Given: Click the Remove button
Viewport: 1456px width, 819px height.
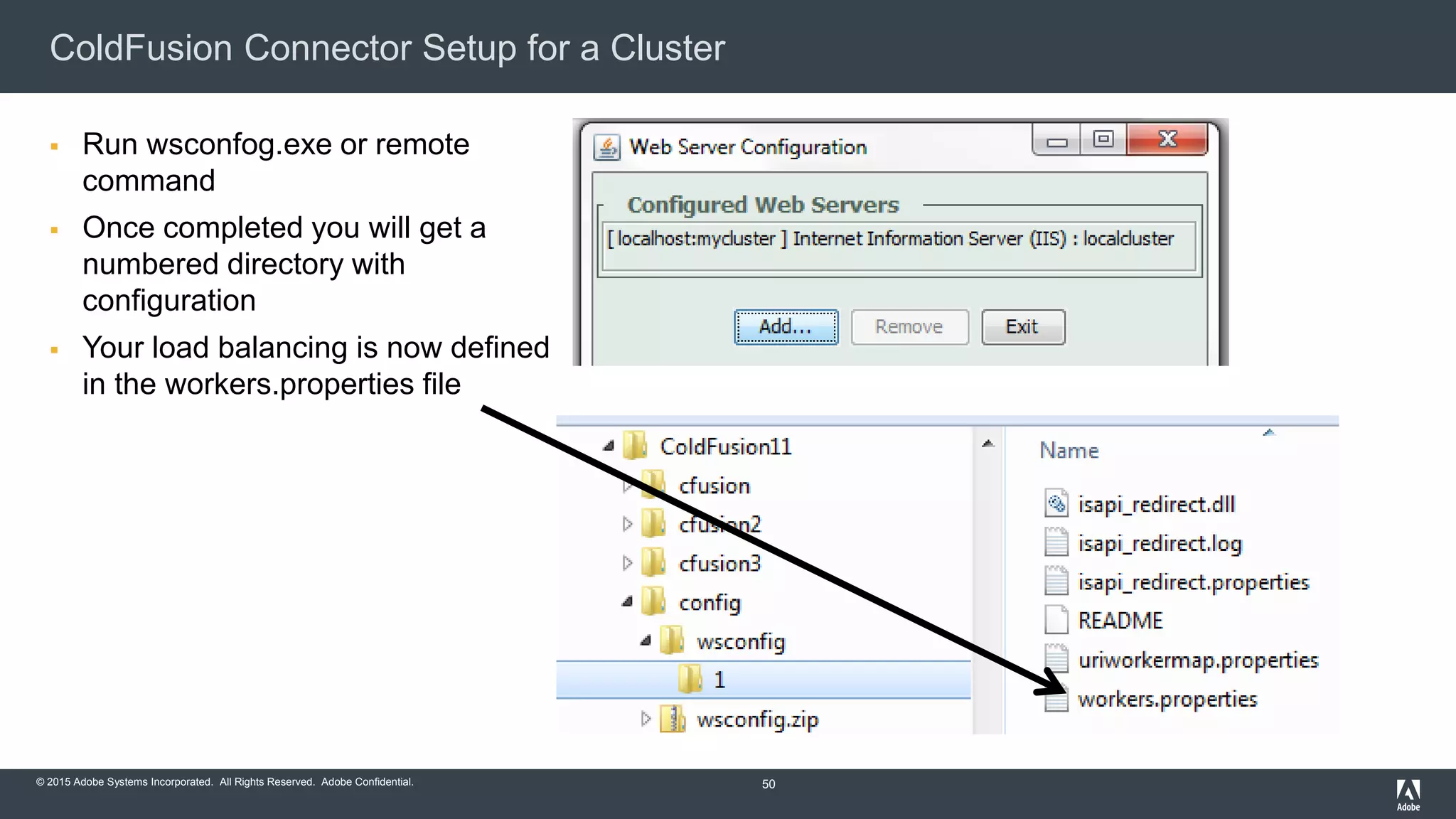Looking at the screenshot, I should (x=909, y=327).
